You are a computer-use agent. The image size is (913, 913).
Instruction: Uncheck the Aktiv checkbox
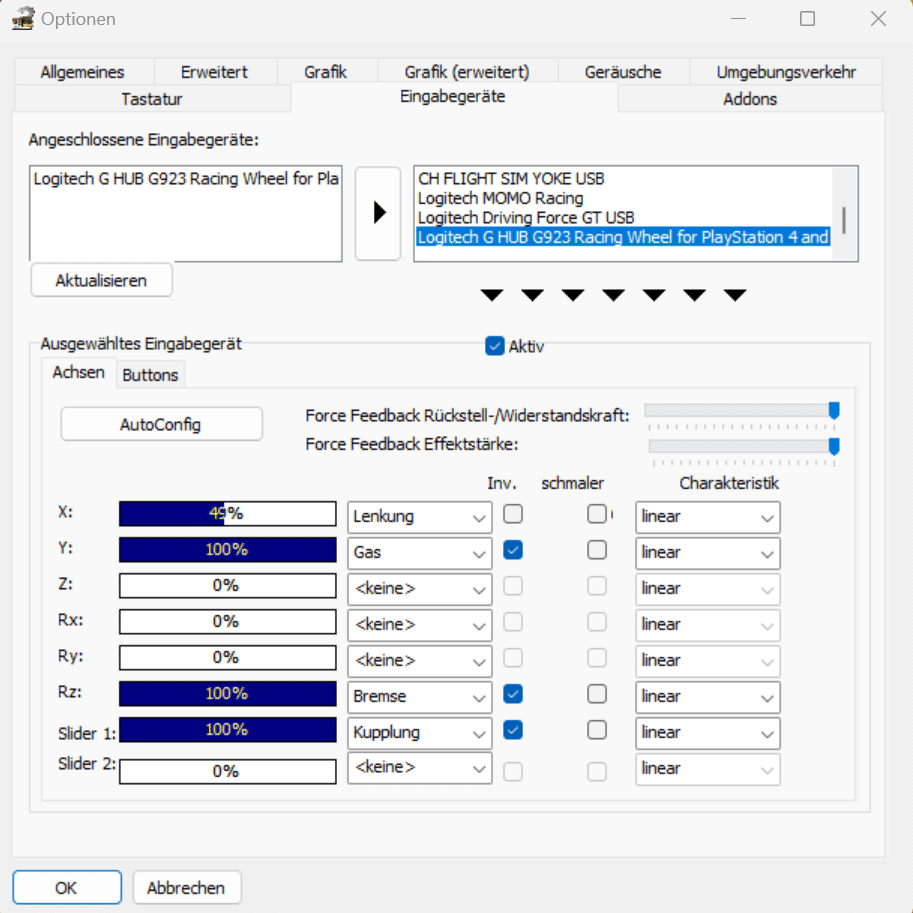[x=494, y=346]
